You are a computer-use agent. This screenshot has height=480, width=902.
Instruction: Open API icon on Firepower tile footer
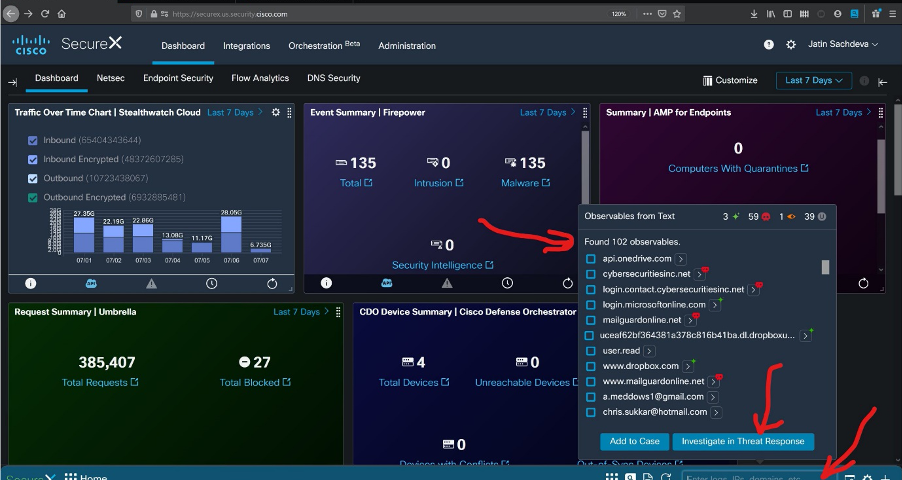pos(387,283)
